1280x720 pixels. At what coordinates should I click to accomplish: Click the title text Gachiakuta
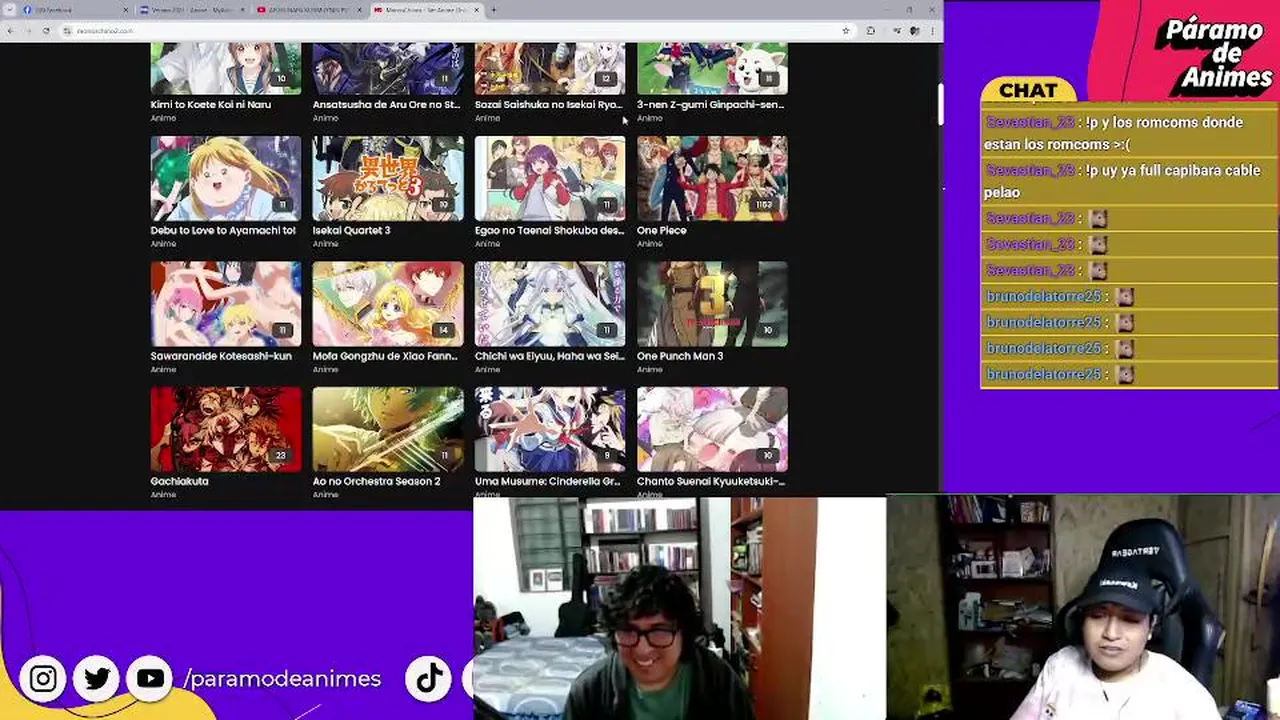[x=180, y=481]
